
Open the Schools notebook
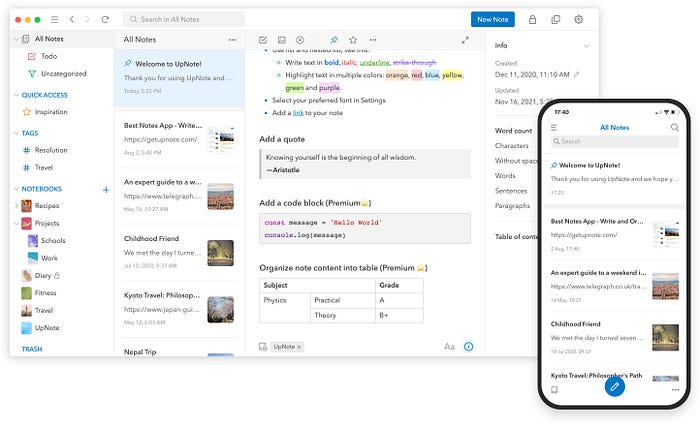coord(53,241)
